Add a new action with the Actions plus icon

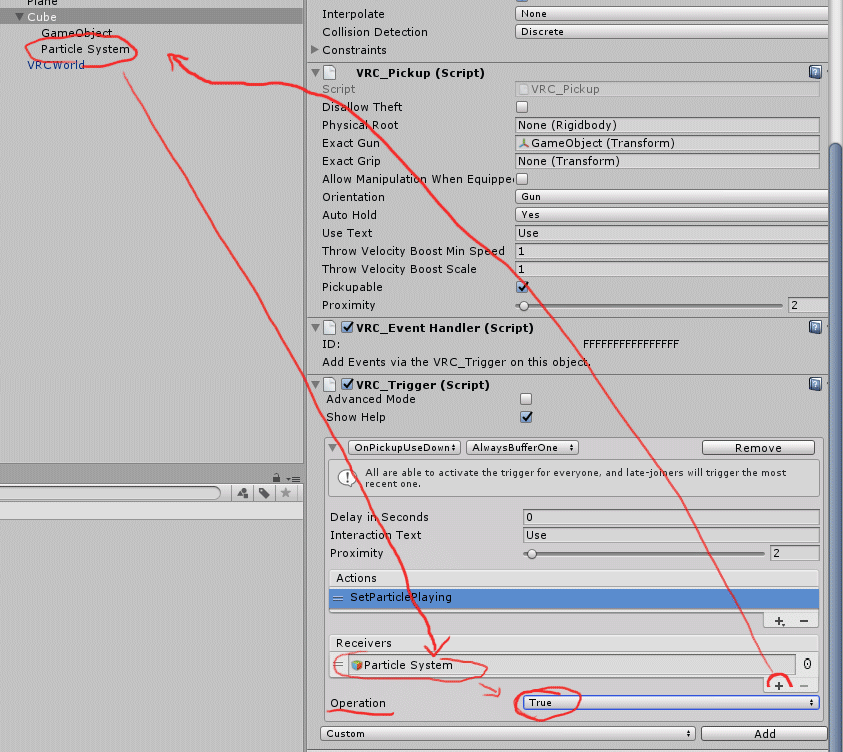click(x=779, y=621)
